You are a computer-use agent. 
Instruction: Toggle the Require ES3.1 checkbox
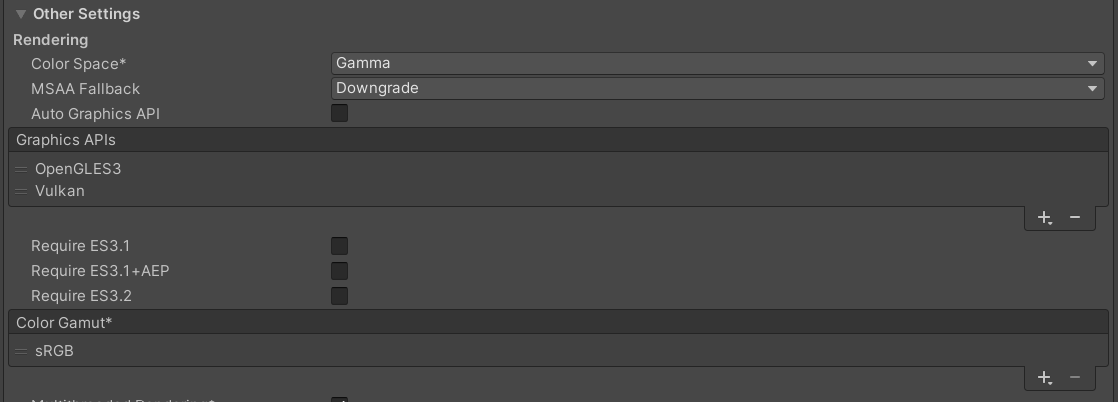point(340,246)
